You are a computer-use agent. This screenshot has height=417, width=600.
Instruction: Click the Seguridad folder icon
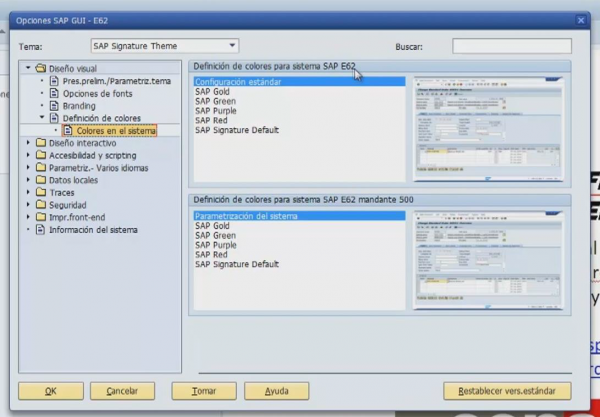(41, 205)
